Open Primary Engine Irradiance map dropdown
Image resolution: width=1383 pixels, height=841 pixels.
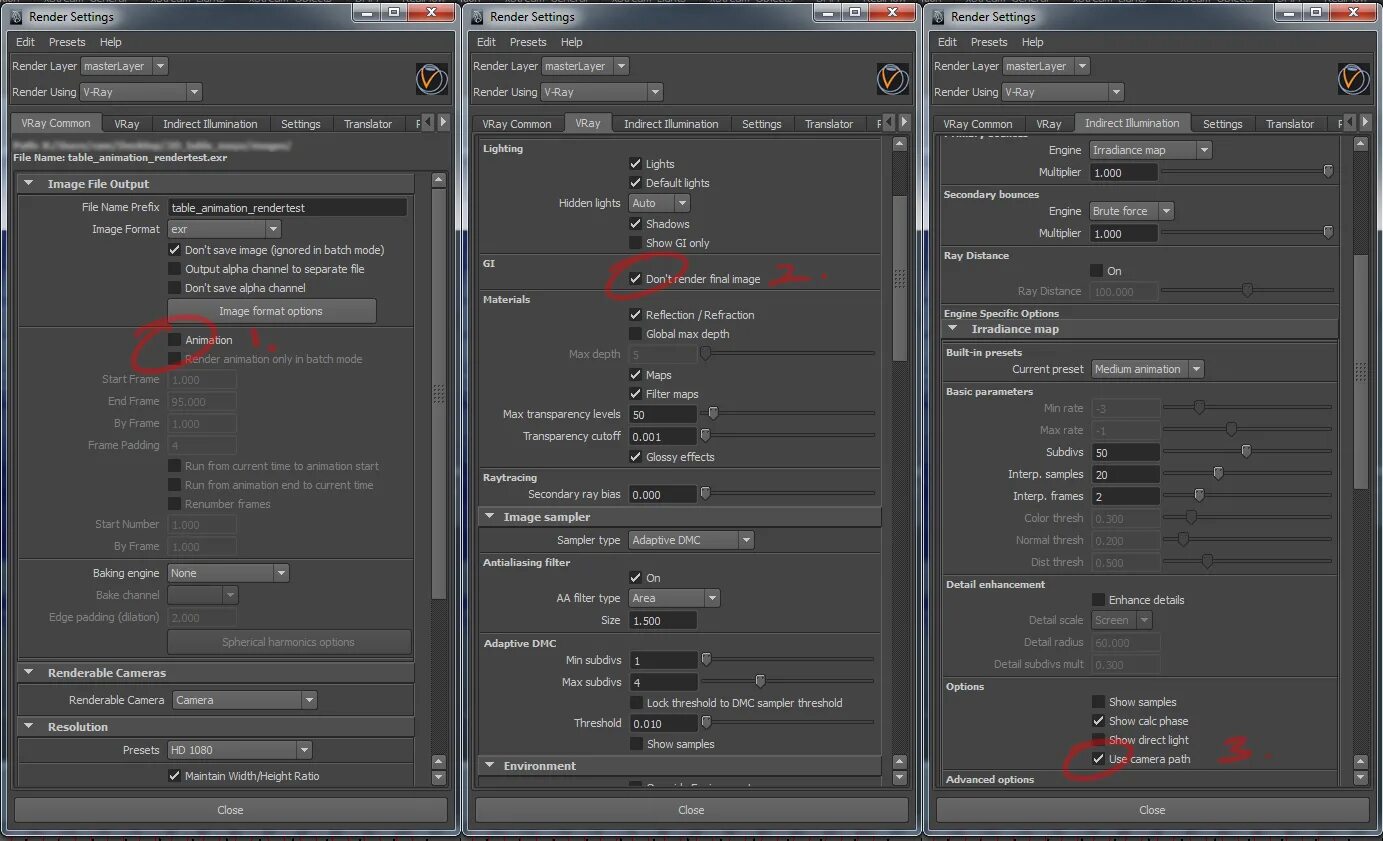[1150, 150]
